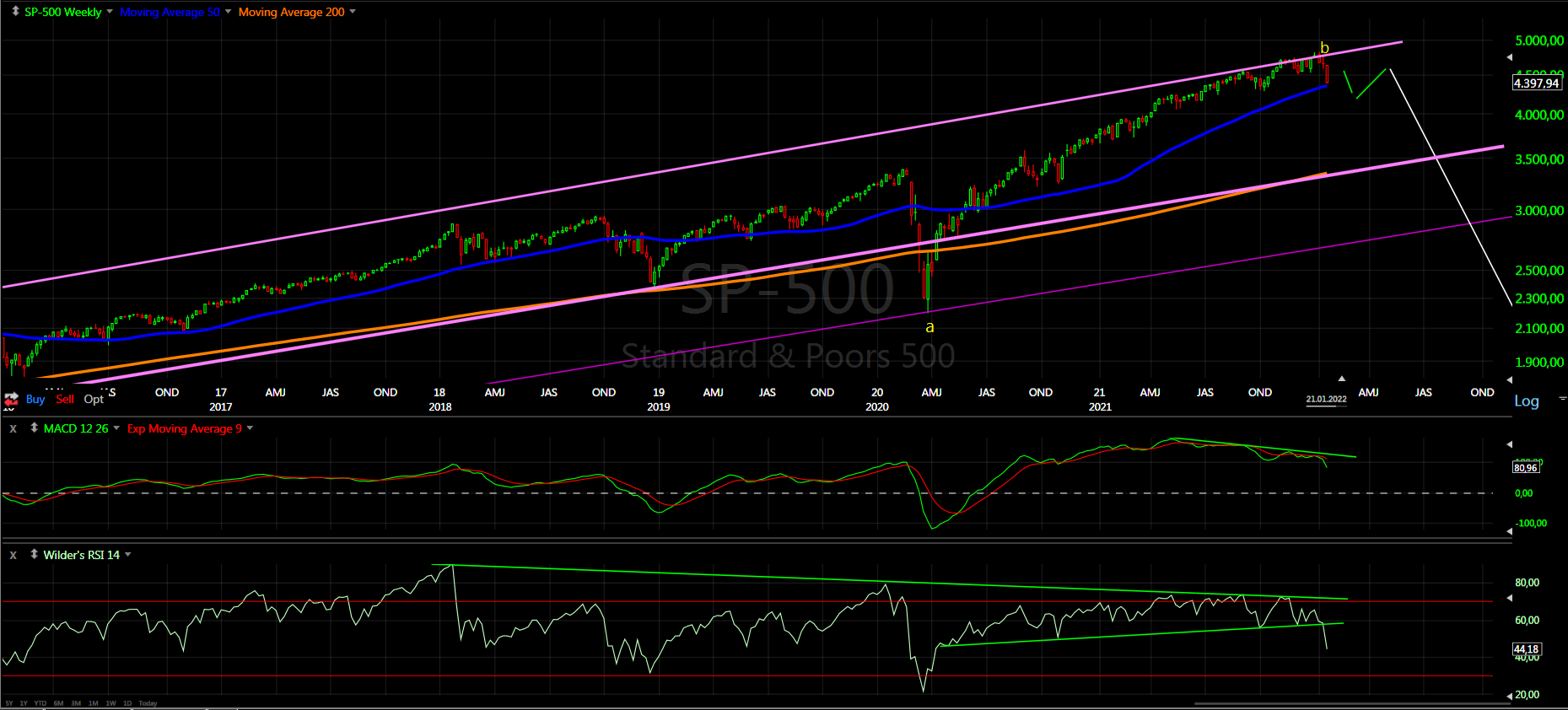Select the 1M time range

[93, 703]
